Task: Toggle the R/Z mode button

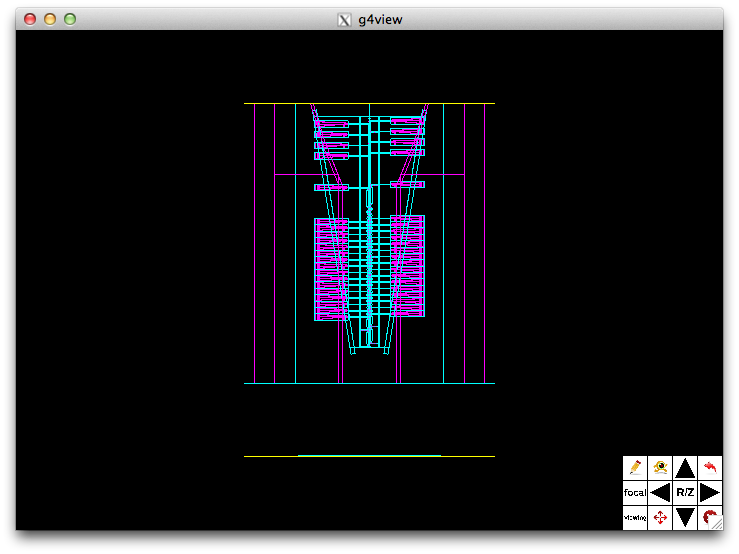Action: tap(685, 492)
